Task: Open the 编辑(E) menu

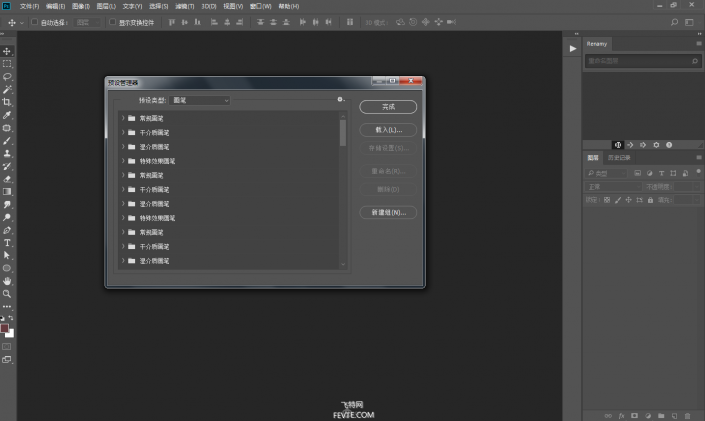Action: coord(55,6)
